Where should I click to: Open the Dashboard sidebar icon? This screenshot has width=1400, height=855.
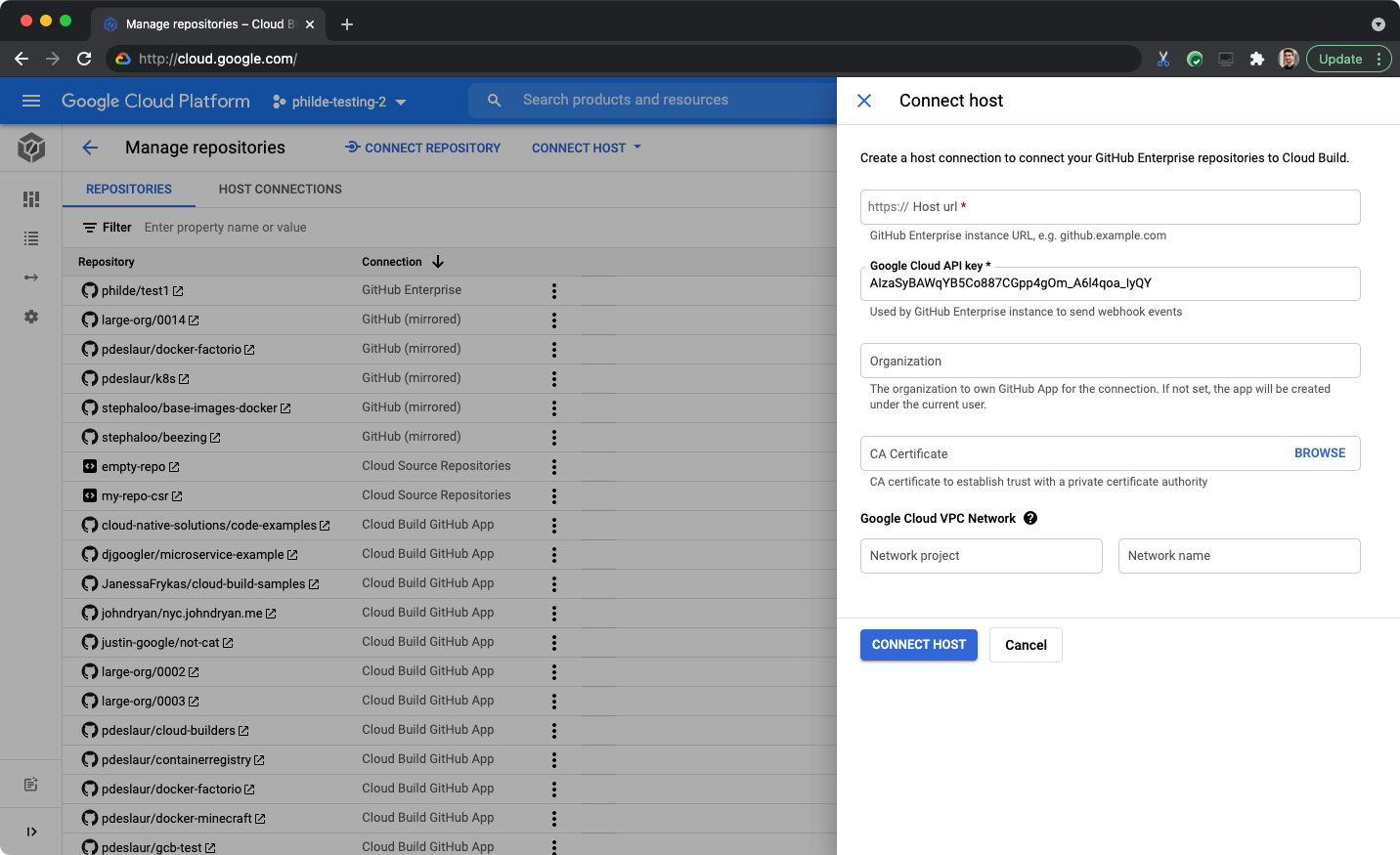click(x=31, y=199)
